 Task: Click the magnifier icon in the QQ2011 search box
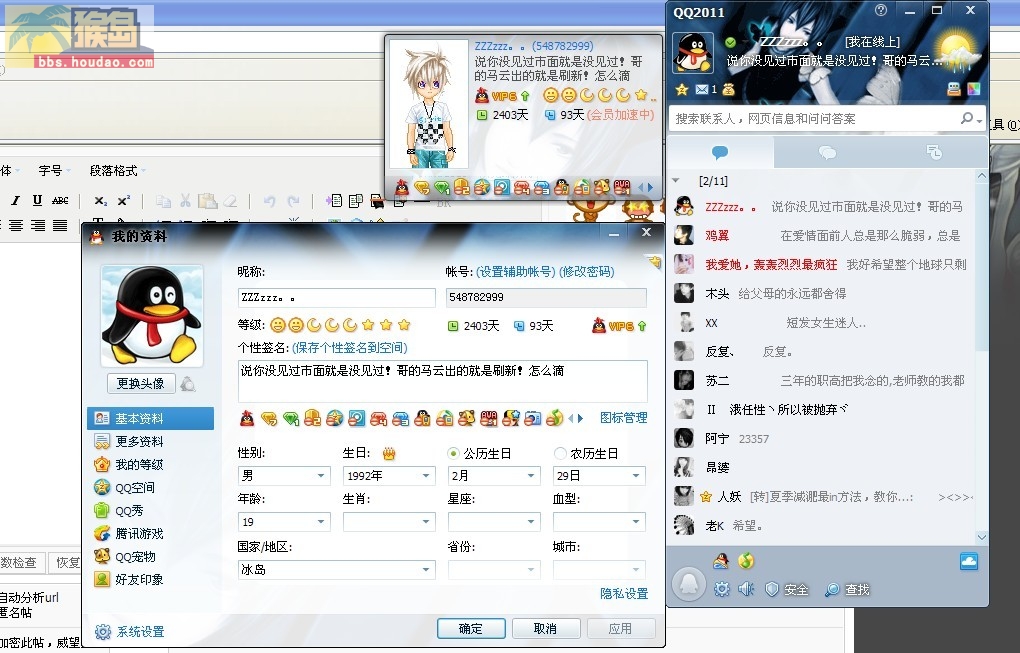(967, 118)
